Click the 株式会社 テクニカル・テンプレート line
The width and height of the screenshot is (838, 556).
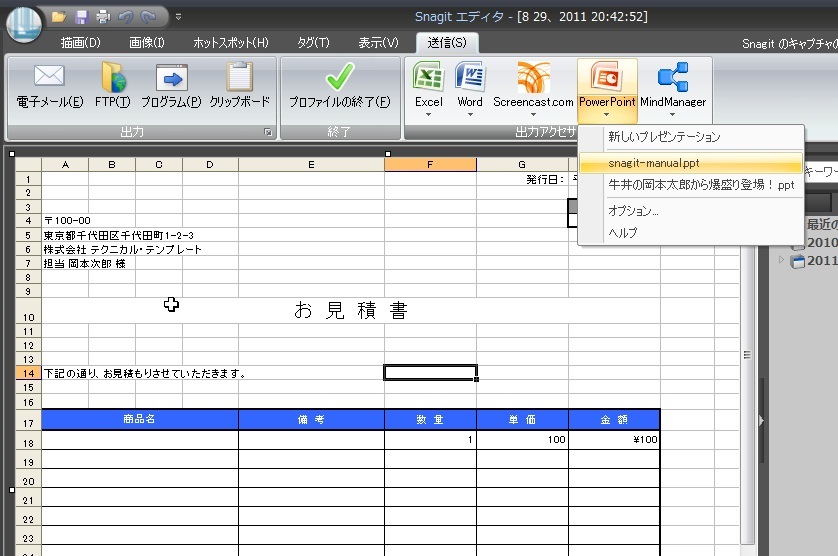[x=122, y=250]
